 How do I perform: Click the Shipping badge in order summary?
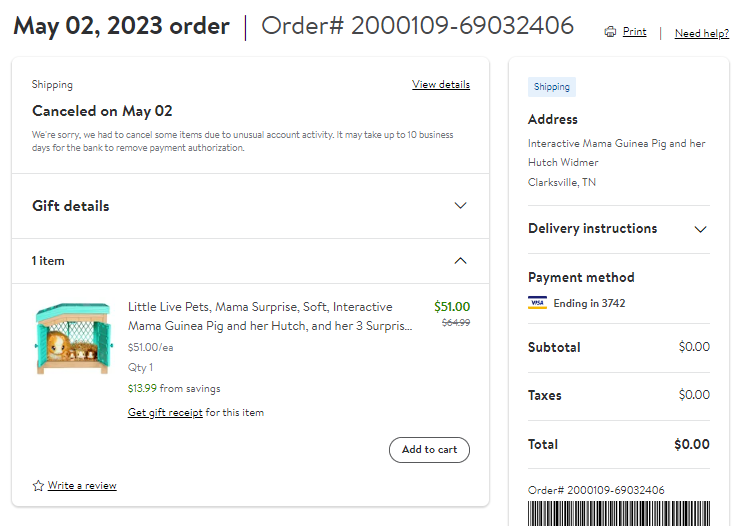point(552,87)
